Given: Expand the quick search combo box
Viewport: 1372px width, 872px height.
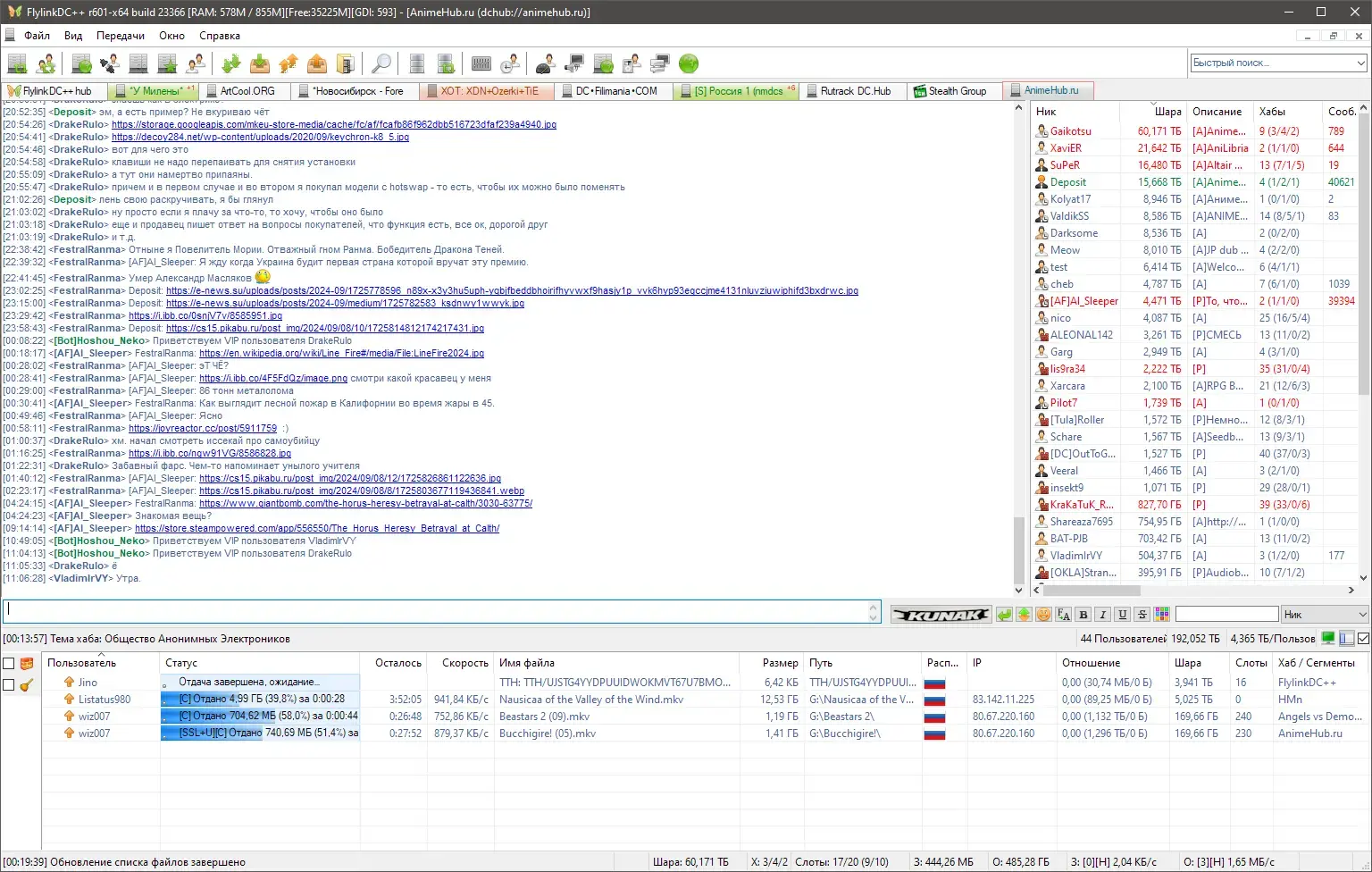Looking at the screenshot, I should tap(1361, 63).
